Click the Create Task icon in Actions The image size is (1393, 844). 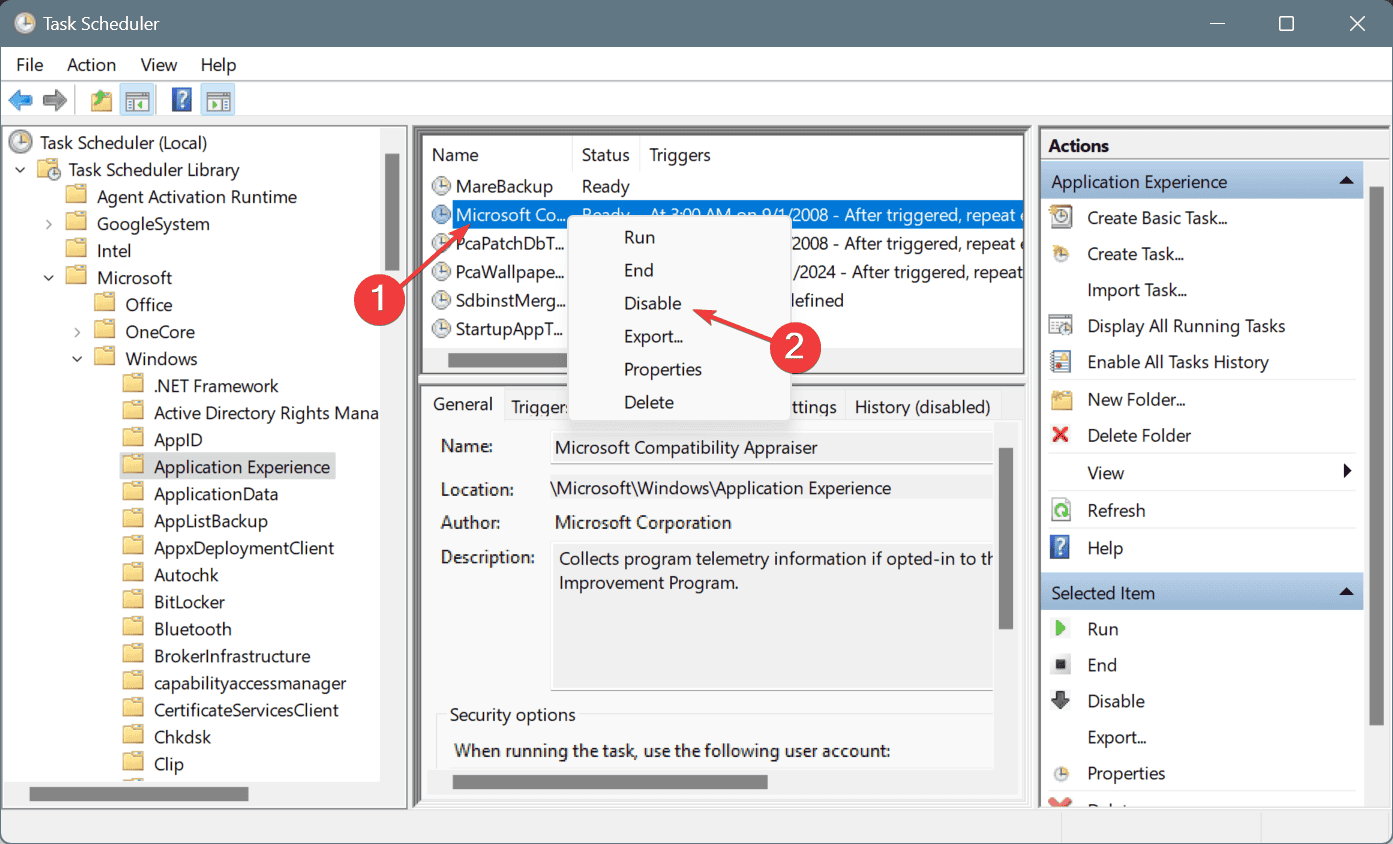(x=1061, y=254)
